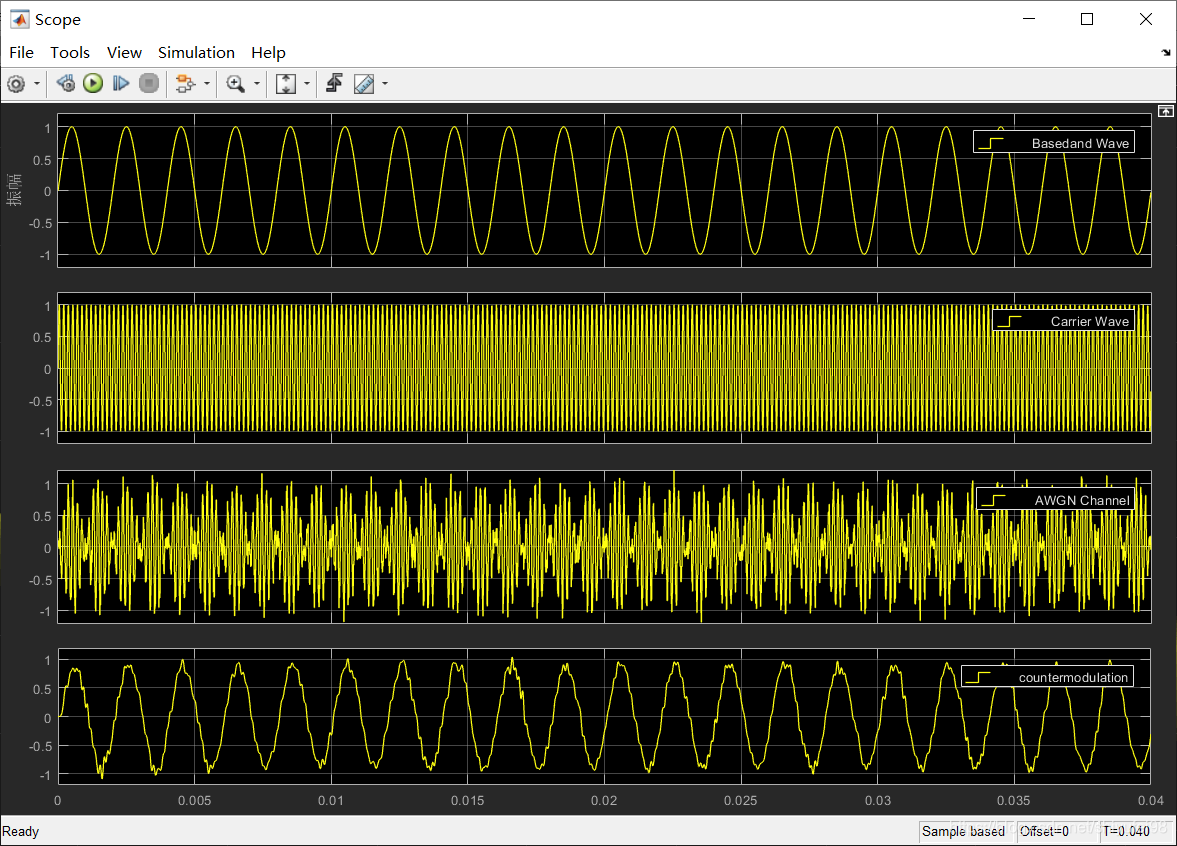Run the simulation with green play button

click(93, 83)
